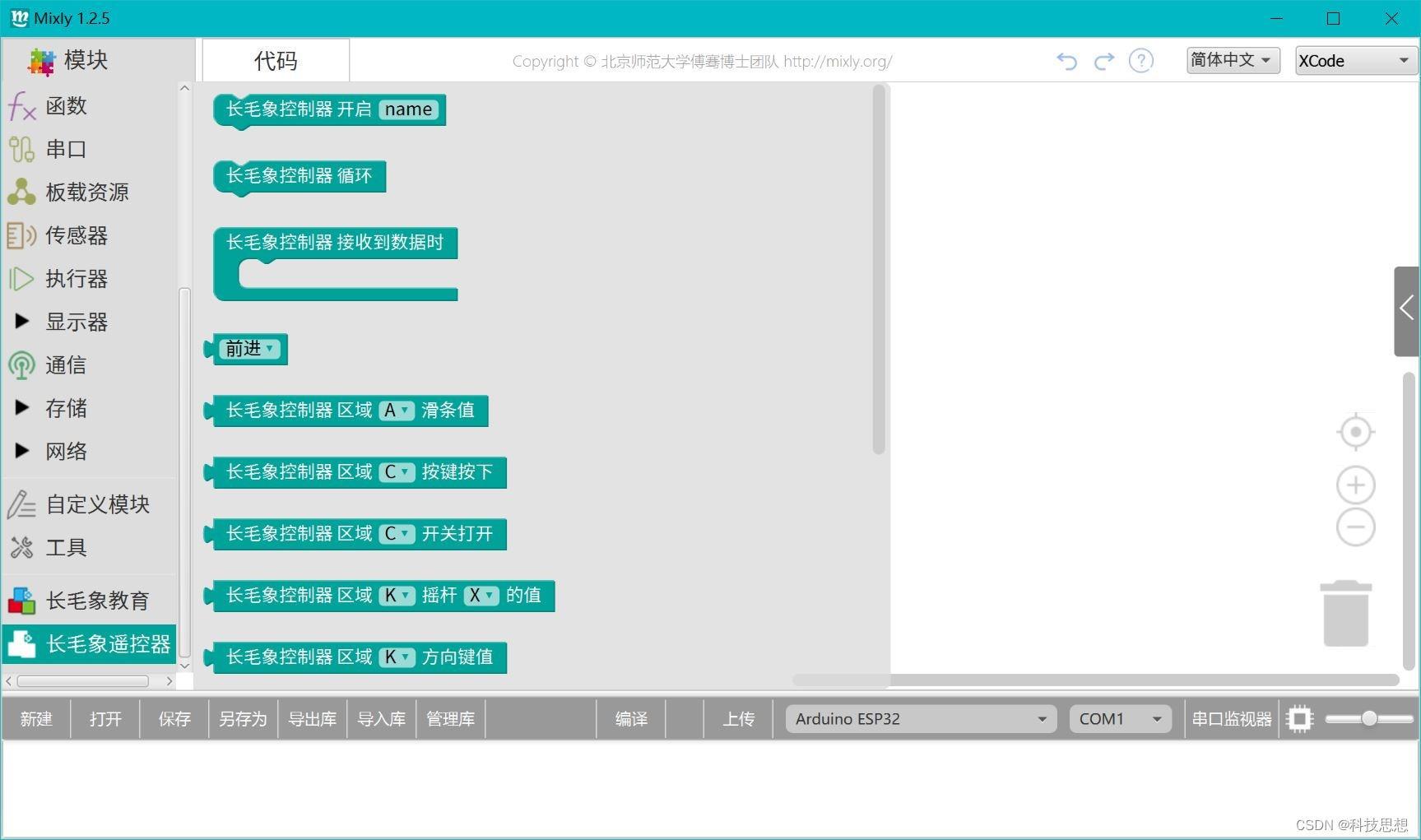Open the 简体中文 language dropdown

point(1232,60)
